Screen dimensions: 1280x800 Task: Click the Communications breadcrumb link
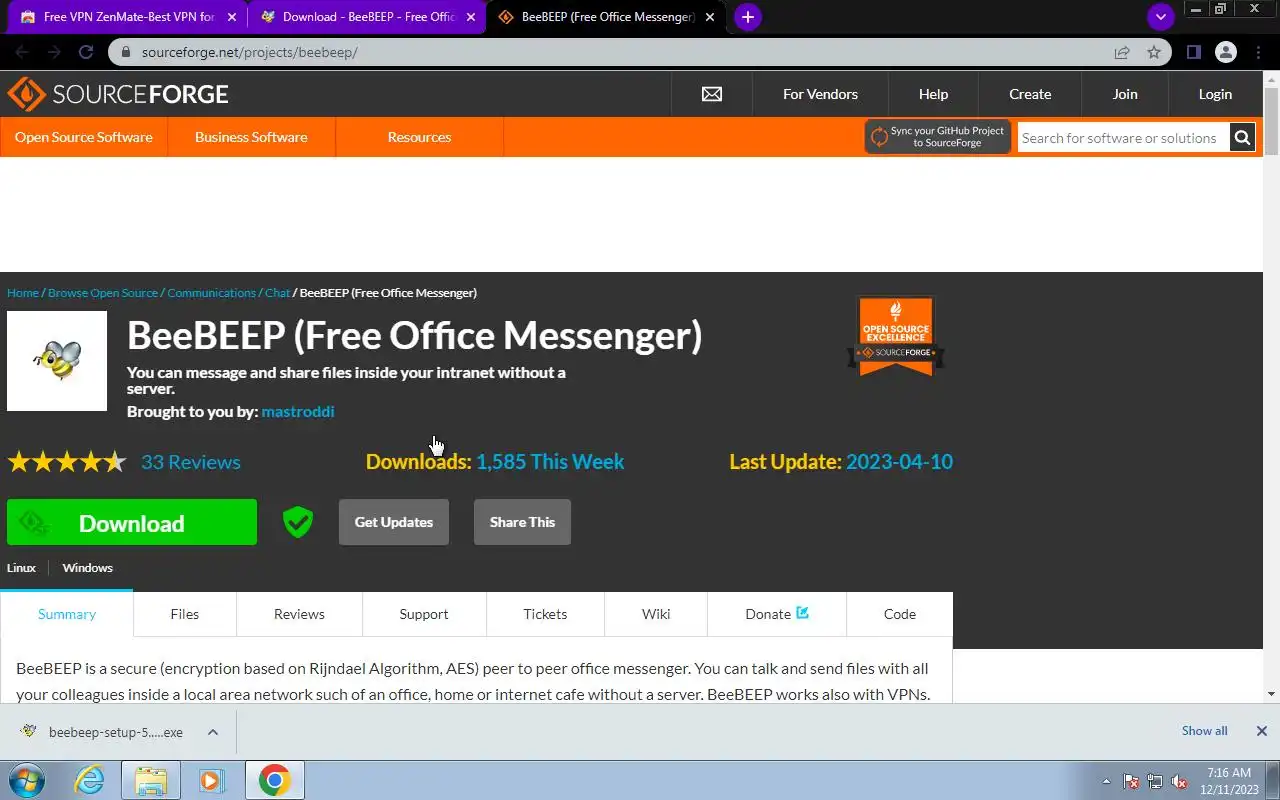[212, 293]
